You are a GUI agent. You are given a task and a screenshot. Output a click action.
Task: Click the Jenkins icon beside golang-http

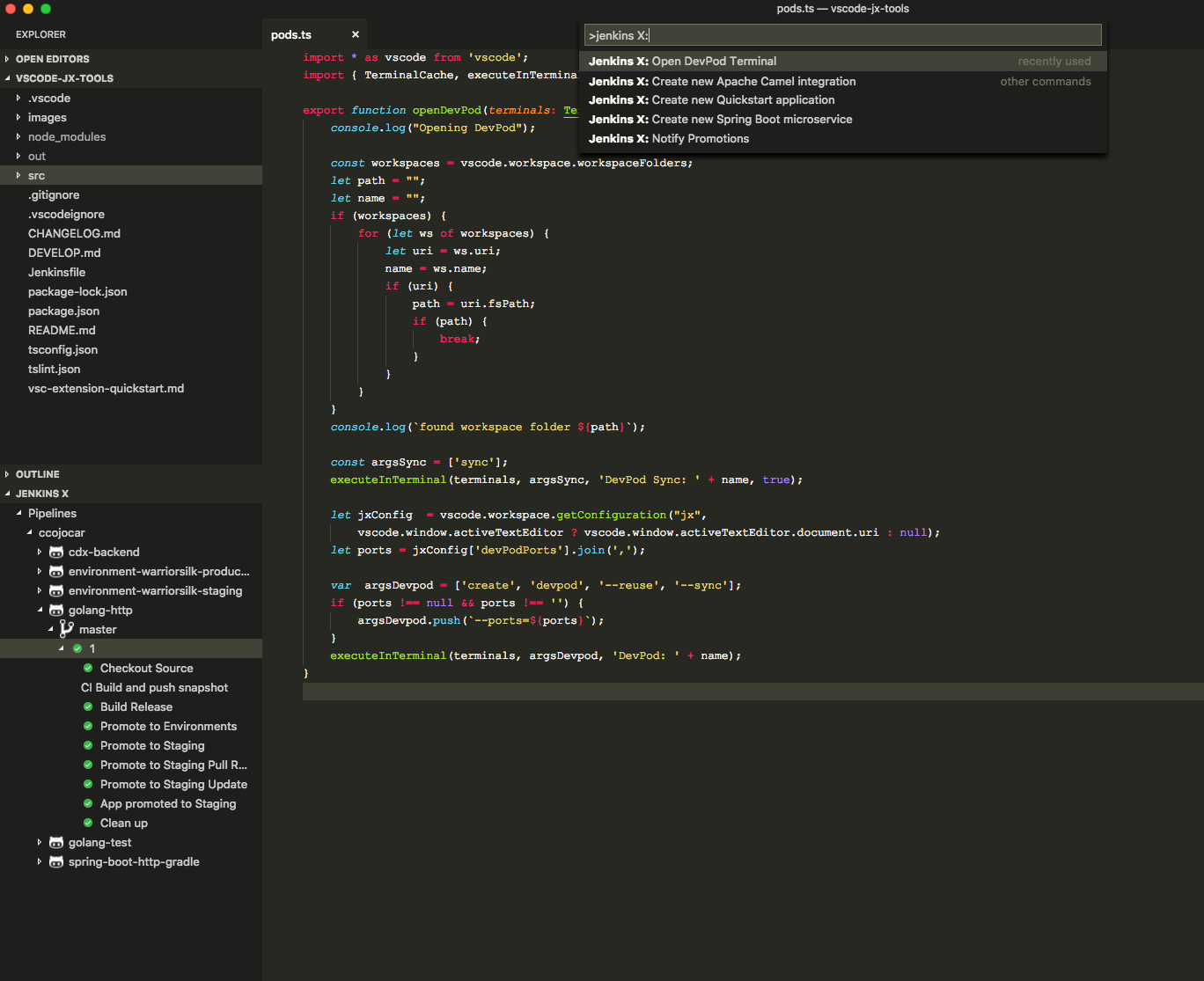(x=56, y=610)
